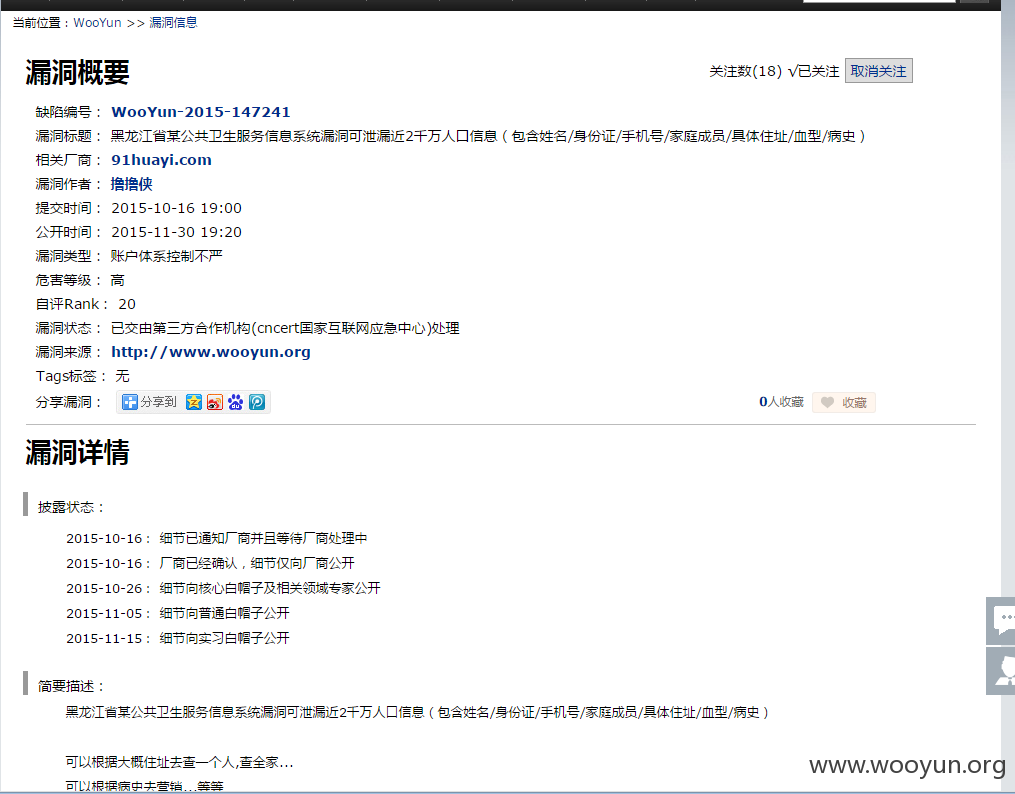Open WooYun breadcrumb link
The height and width of the screenshot is (794, 1015).
[x=97, y=23]
